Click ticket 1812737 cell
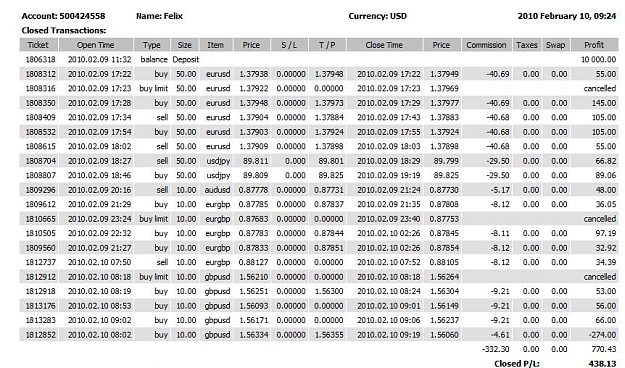The height and width of the screenshot is (368, 625). click(41, 262)
